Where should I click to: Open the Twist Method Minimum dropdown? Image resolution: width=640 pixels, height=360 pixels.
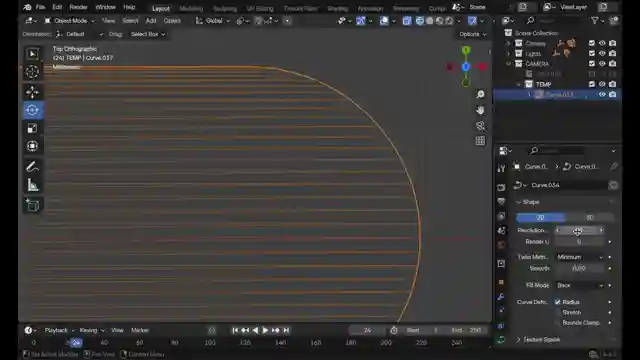580,257
